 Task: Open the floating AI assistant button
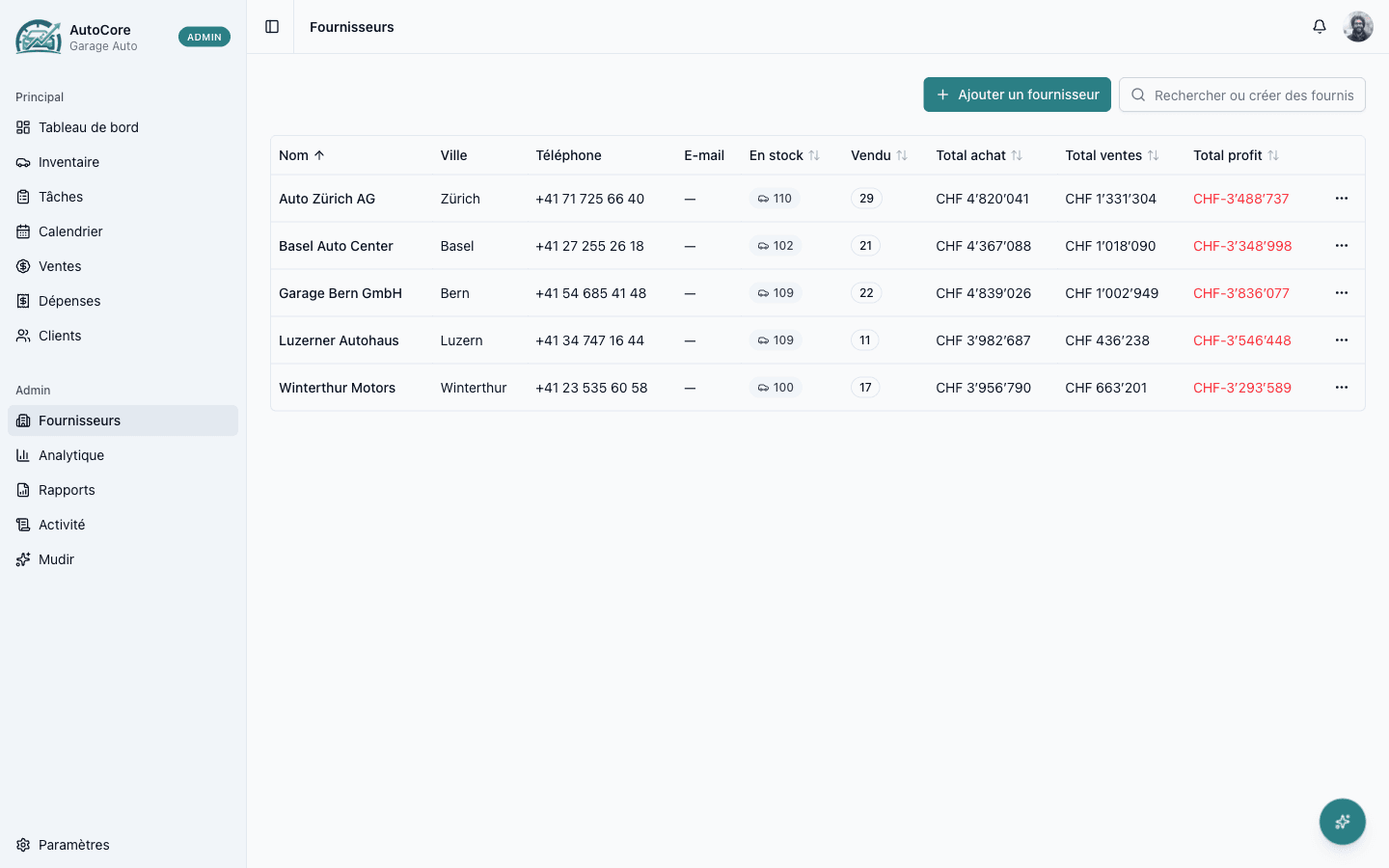pos(1342,822)
